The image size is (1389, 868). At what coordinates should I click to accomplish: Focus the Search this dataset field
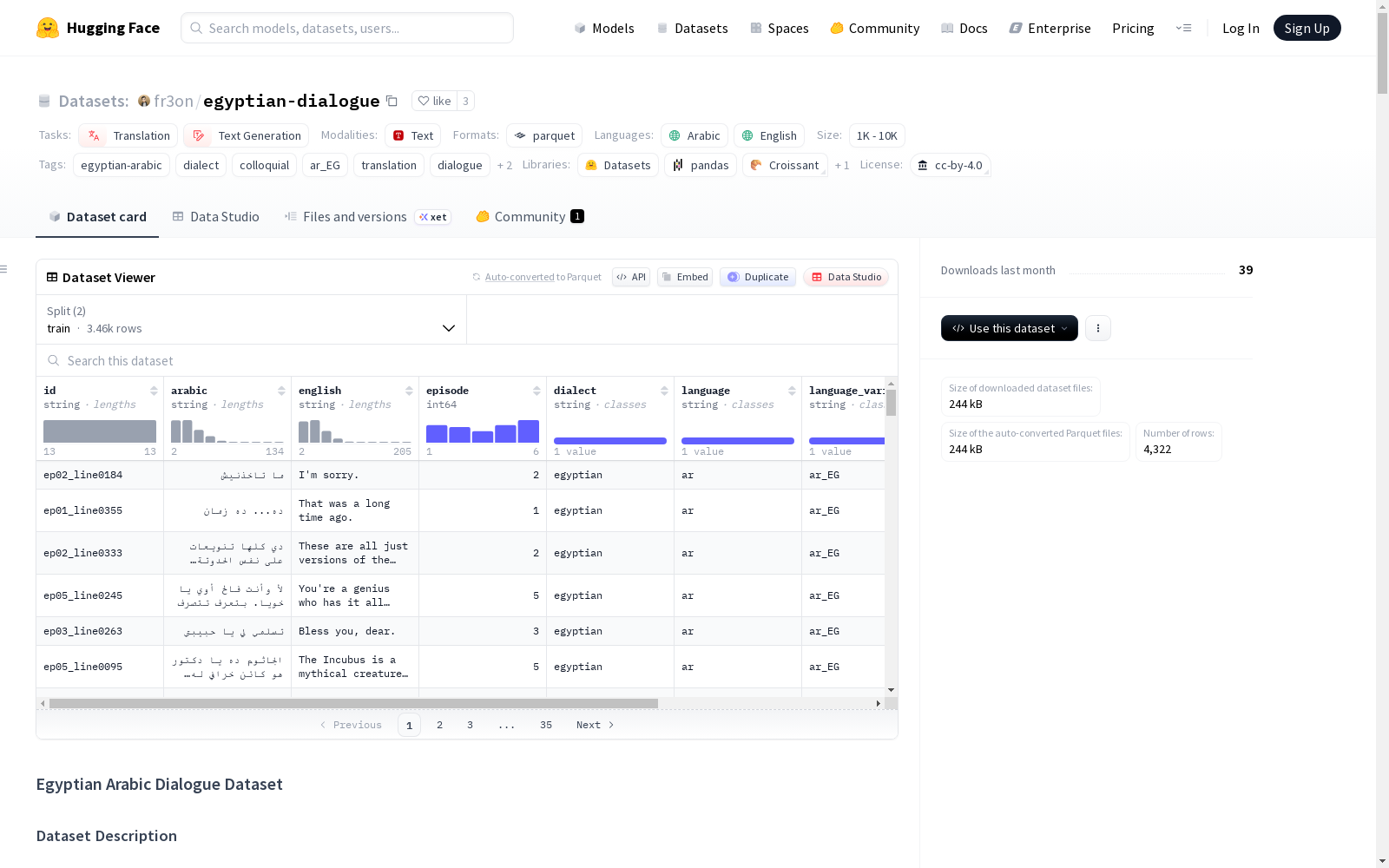(x=467, y=360)
